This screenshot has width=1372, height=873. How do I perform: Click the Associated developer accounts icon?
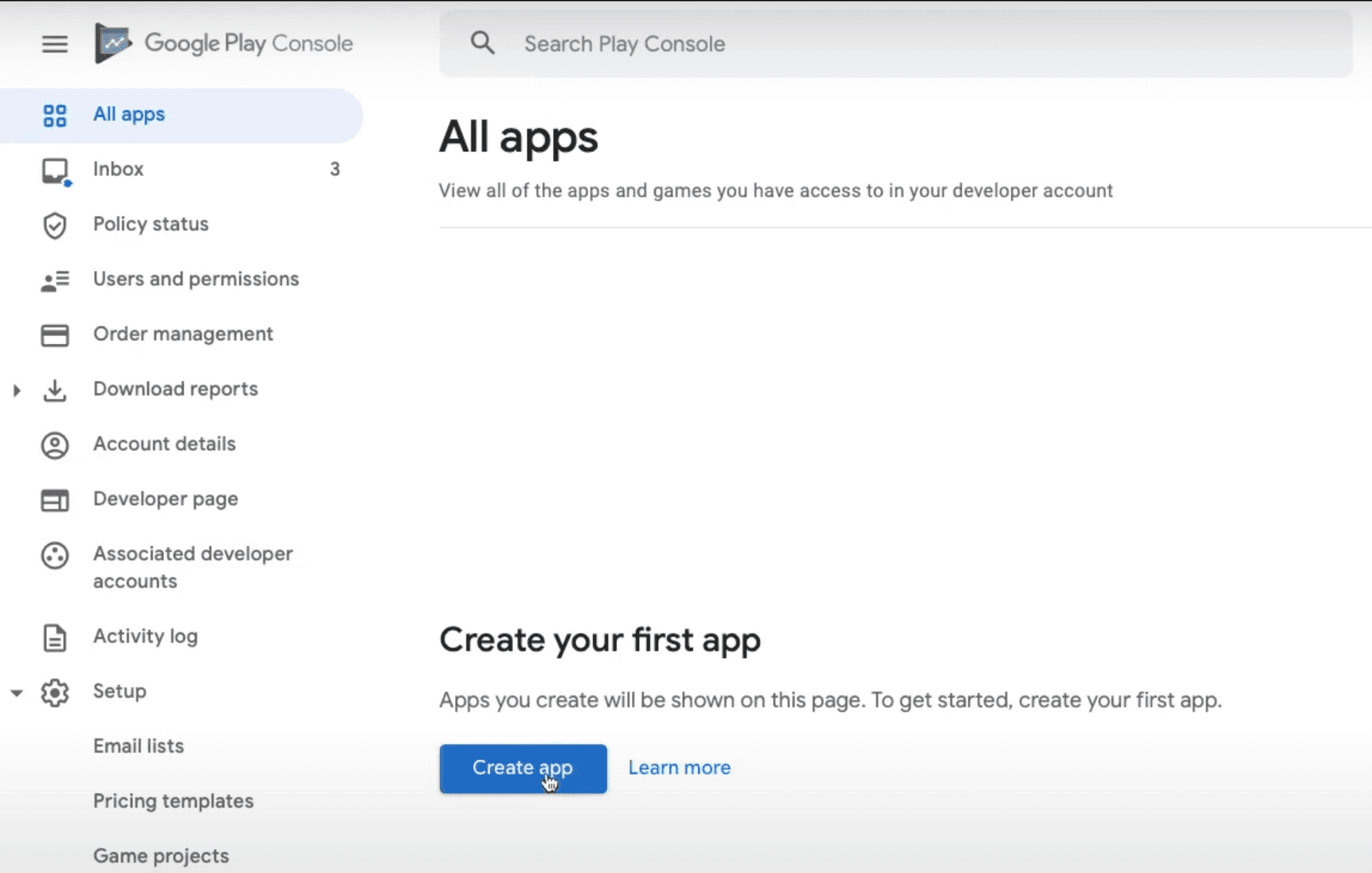click(54, 556)
